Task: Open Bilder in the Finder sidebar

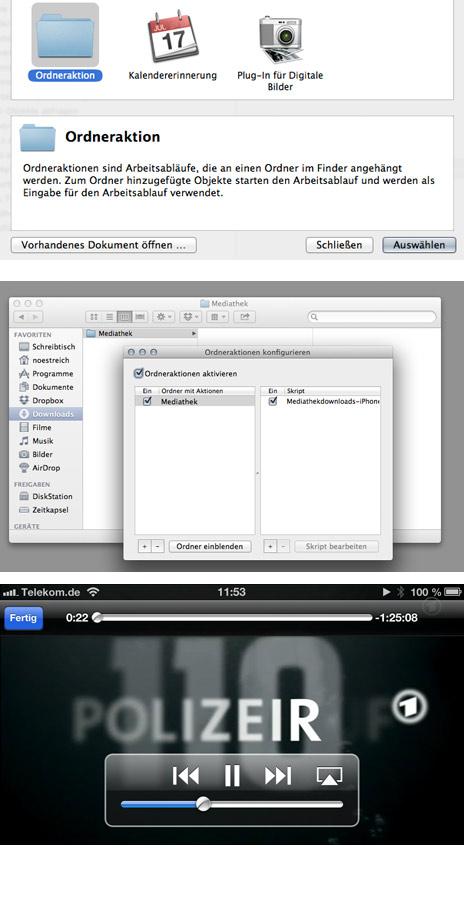Action: point(36,455)
